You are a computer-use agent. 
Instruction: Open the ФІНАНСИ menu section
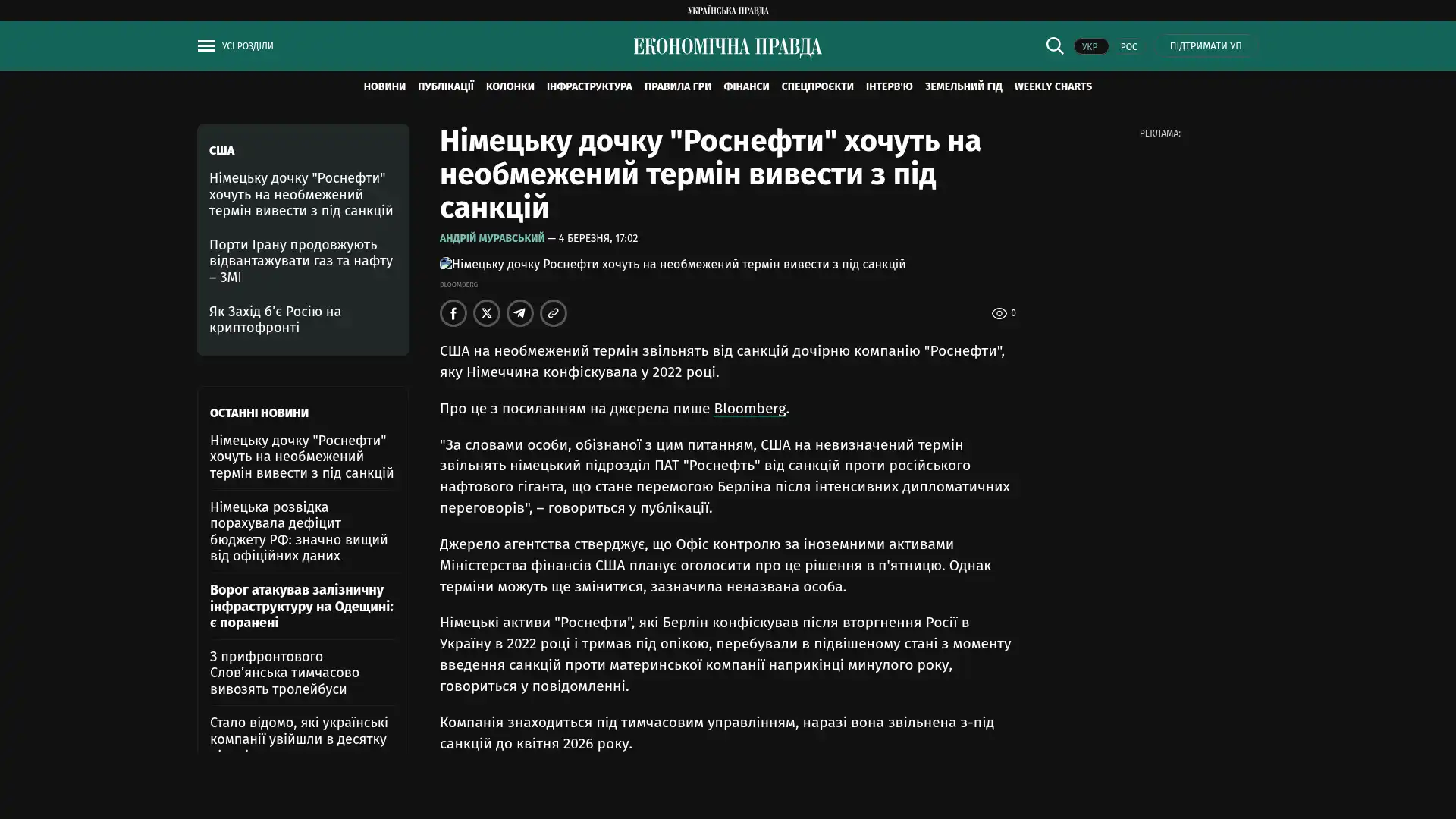(745, 87)
